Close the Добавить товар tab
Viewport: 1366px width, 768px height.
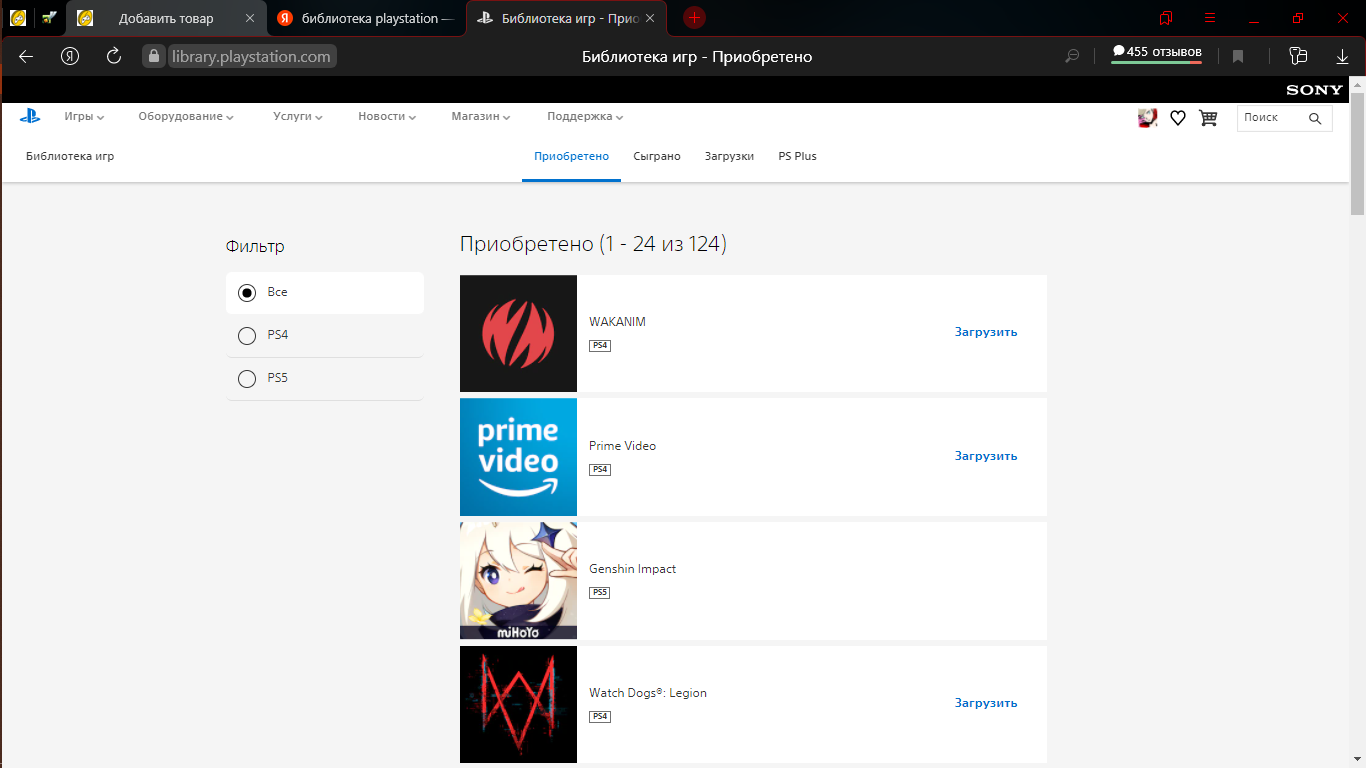(x=250, y=18)
